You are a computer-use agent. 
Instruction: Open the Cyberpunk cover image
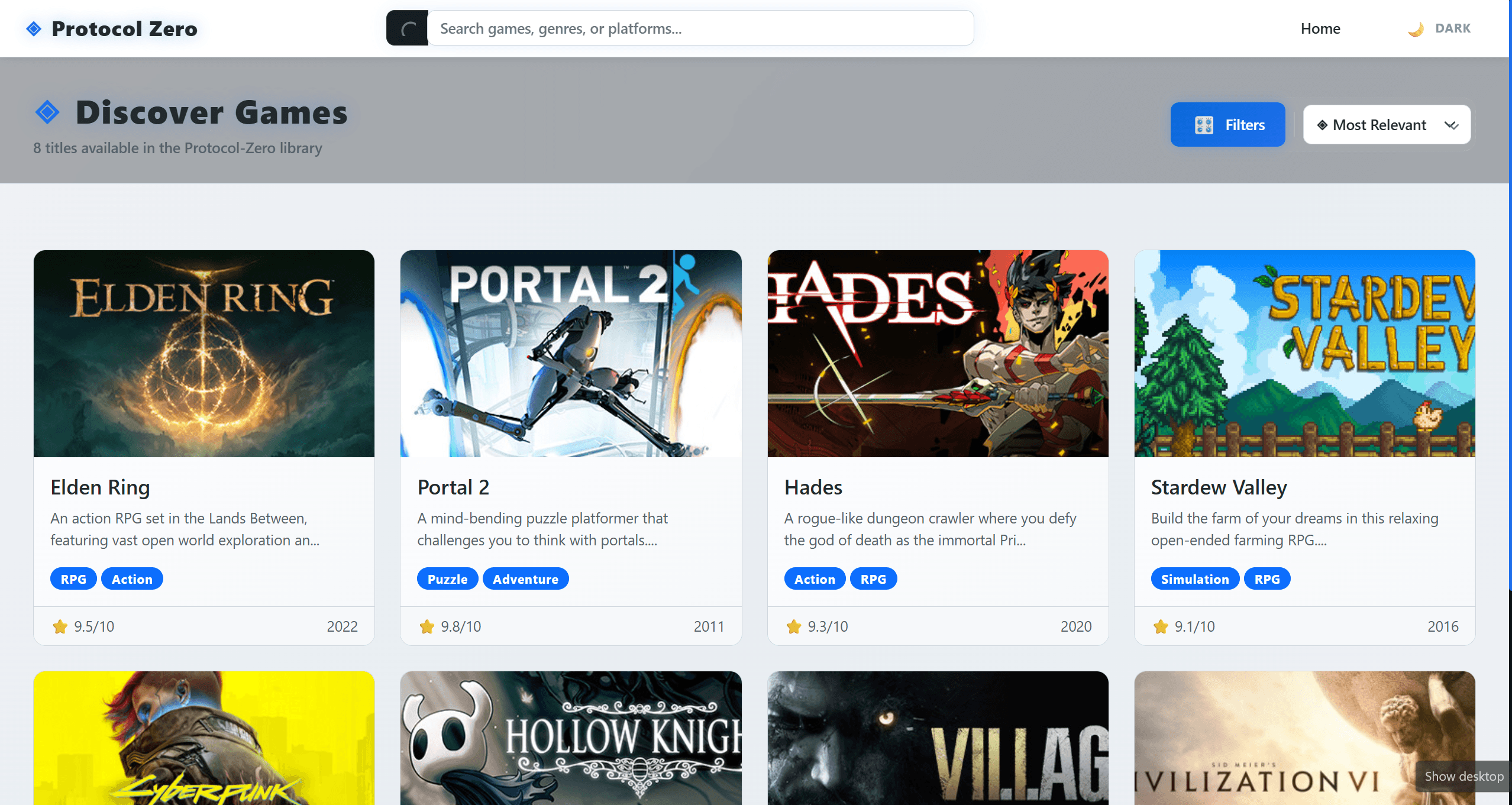point(204,738)
